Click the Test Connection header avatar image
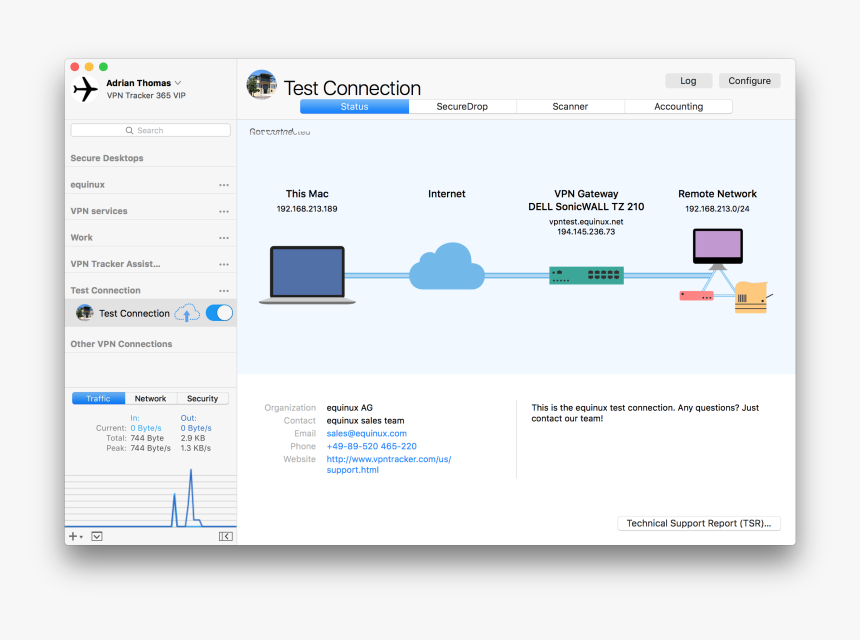The image size is (860, 640). 262,85
